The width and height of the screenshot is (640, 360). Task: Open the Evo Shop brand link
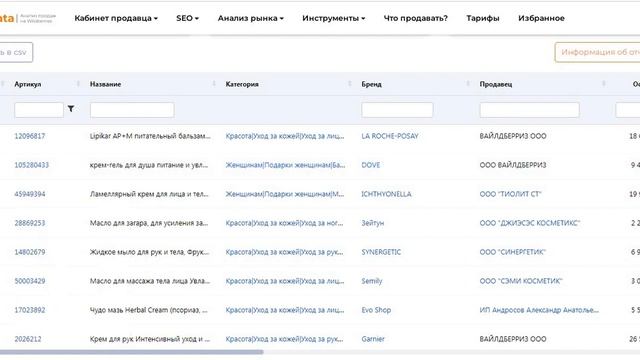[376, 310]
